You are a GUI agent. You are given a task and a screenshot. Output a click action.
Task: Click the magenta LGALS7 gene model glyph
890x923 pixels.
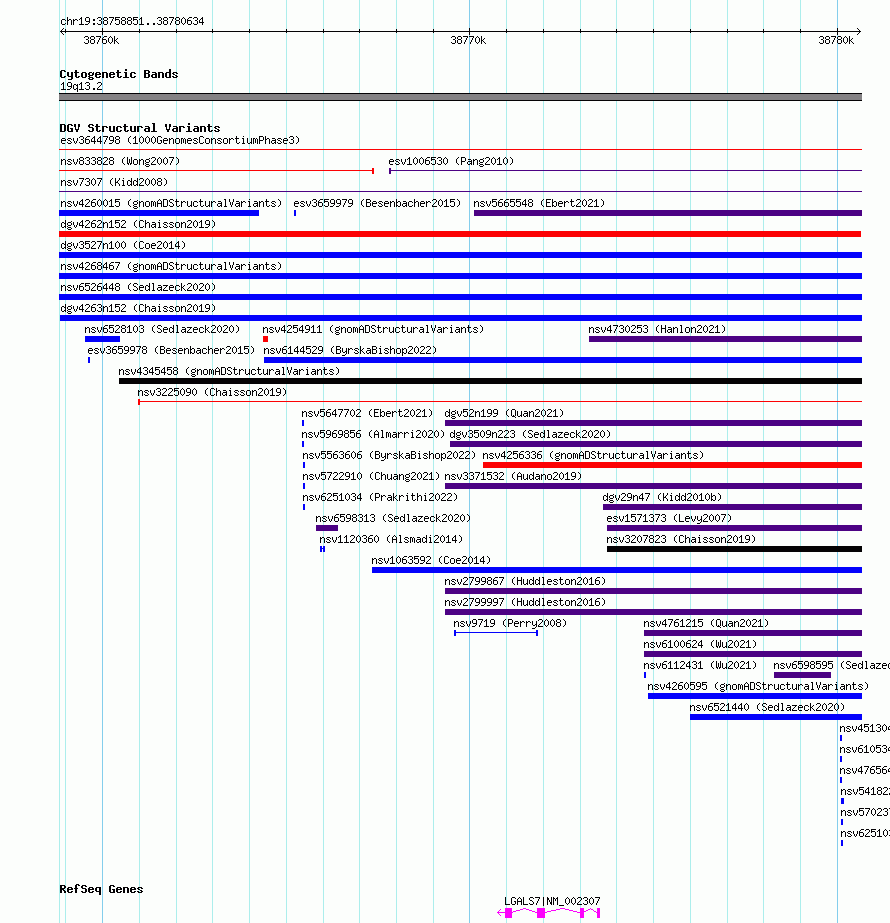click(x=549, y=913)
